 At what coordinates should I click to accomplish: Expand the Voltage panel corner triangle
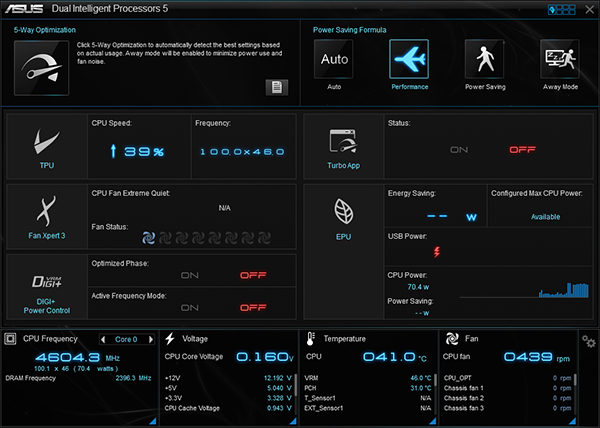coord(293,421)
